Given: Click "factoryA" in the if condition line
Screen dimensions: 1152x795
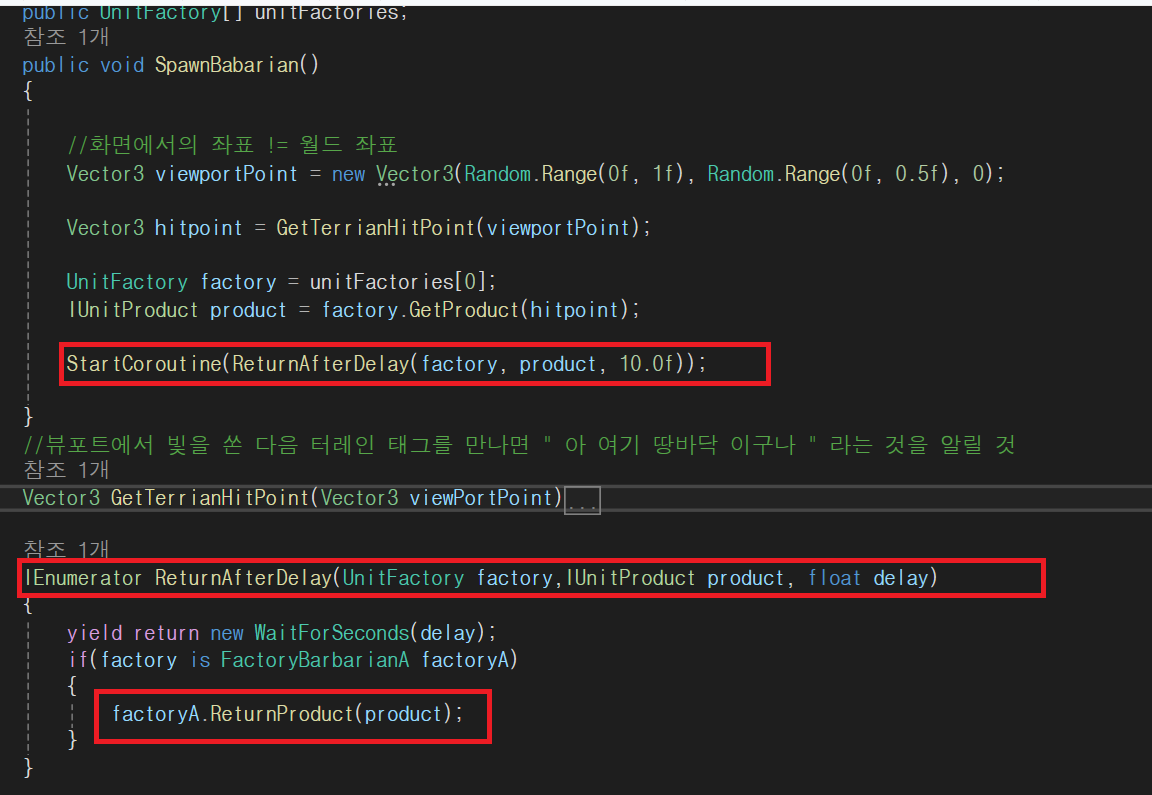Looking at the screenshot, I should click(465, 660).
